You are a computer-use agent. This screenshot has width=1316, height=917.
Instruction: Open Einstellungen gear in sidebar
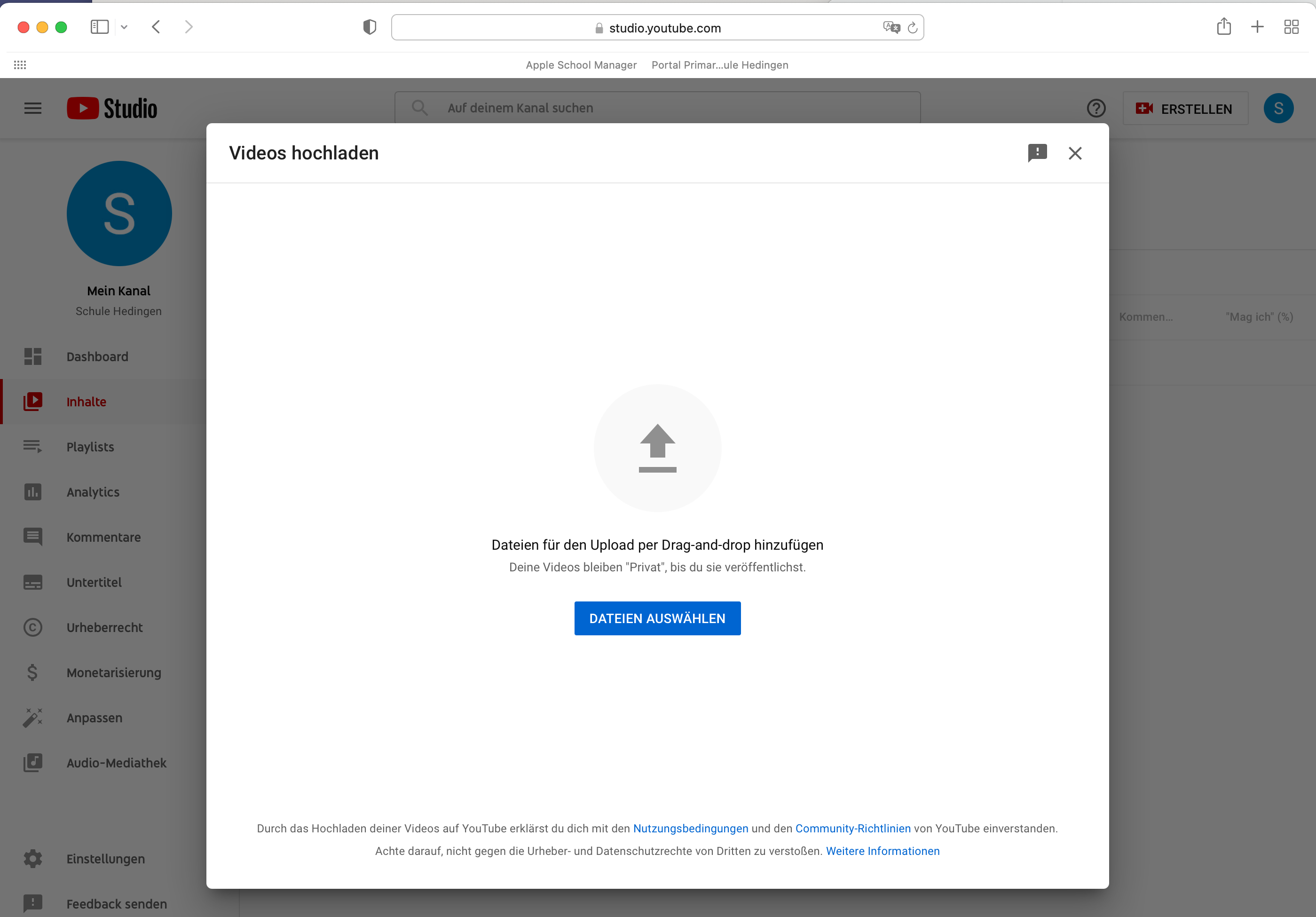click(32, 859)
